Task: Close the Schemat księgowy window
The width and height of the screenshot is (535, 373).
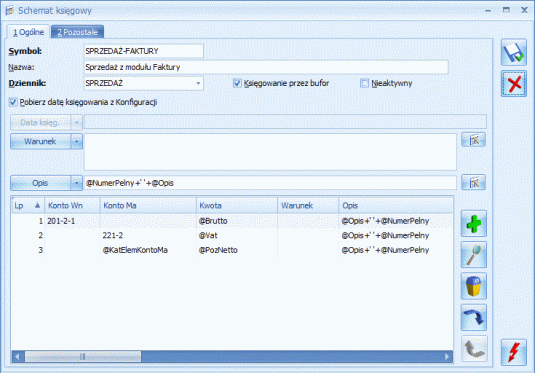Action: [x=524, y=10]
